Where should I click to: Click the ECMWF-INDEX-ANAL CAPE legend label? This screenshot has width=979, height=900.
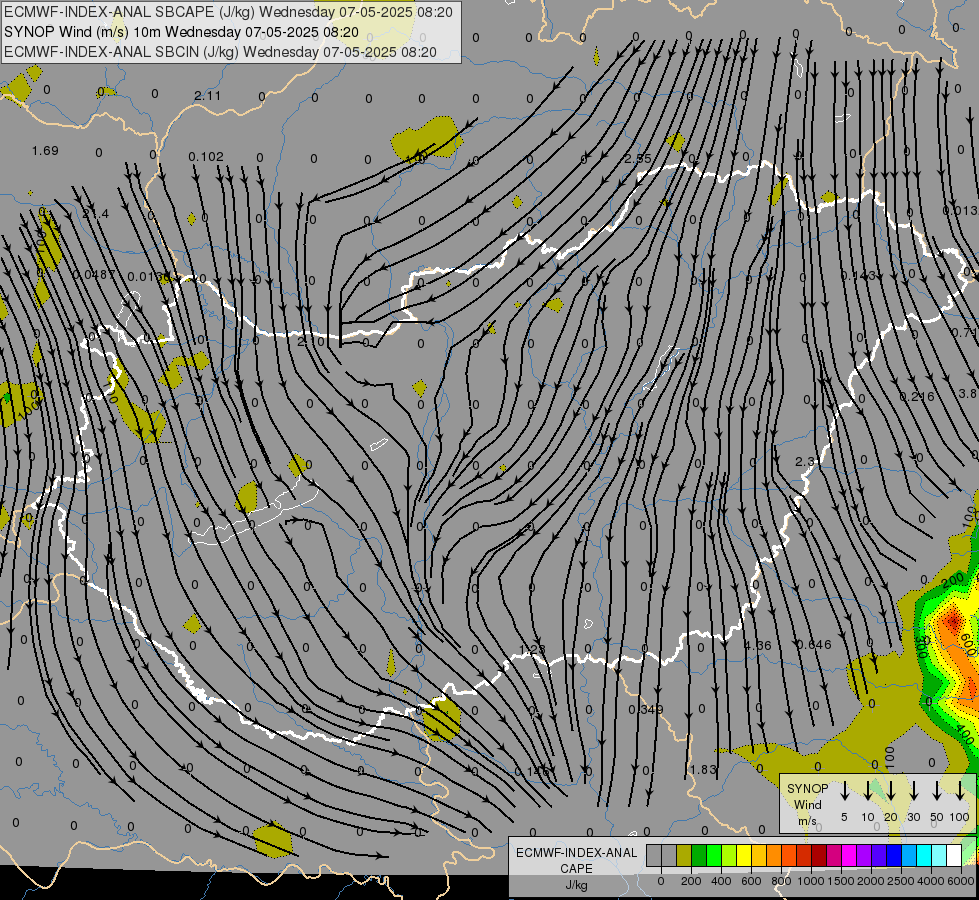pyautogui.click(x=576, y=861)
